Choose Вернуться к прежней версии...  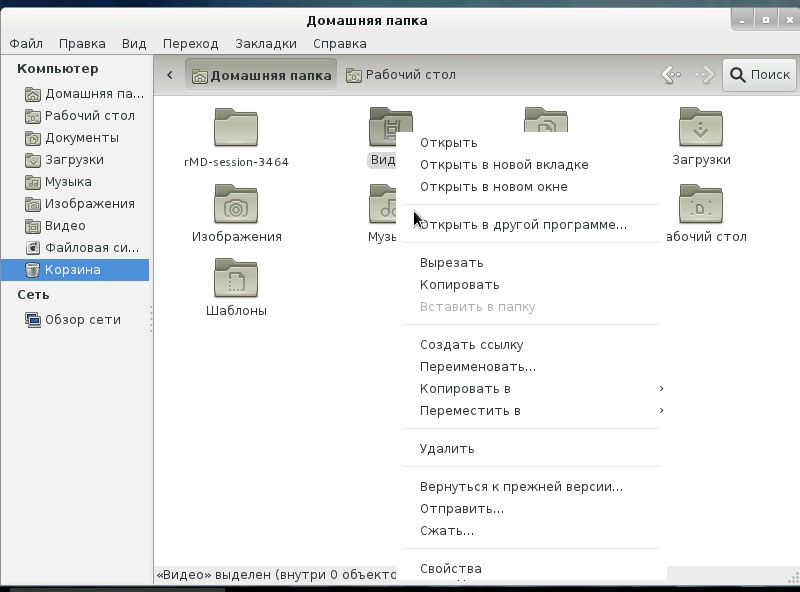point(531,487)
